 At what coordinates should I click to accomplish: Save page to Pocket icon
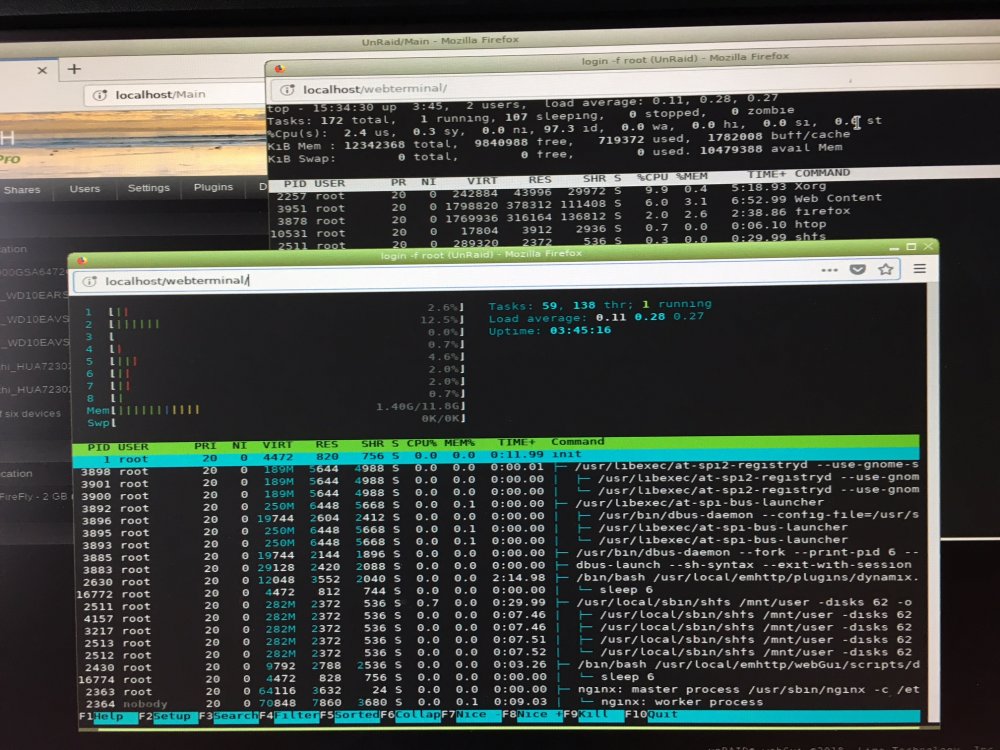click(858, 269)
